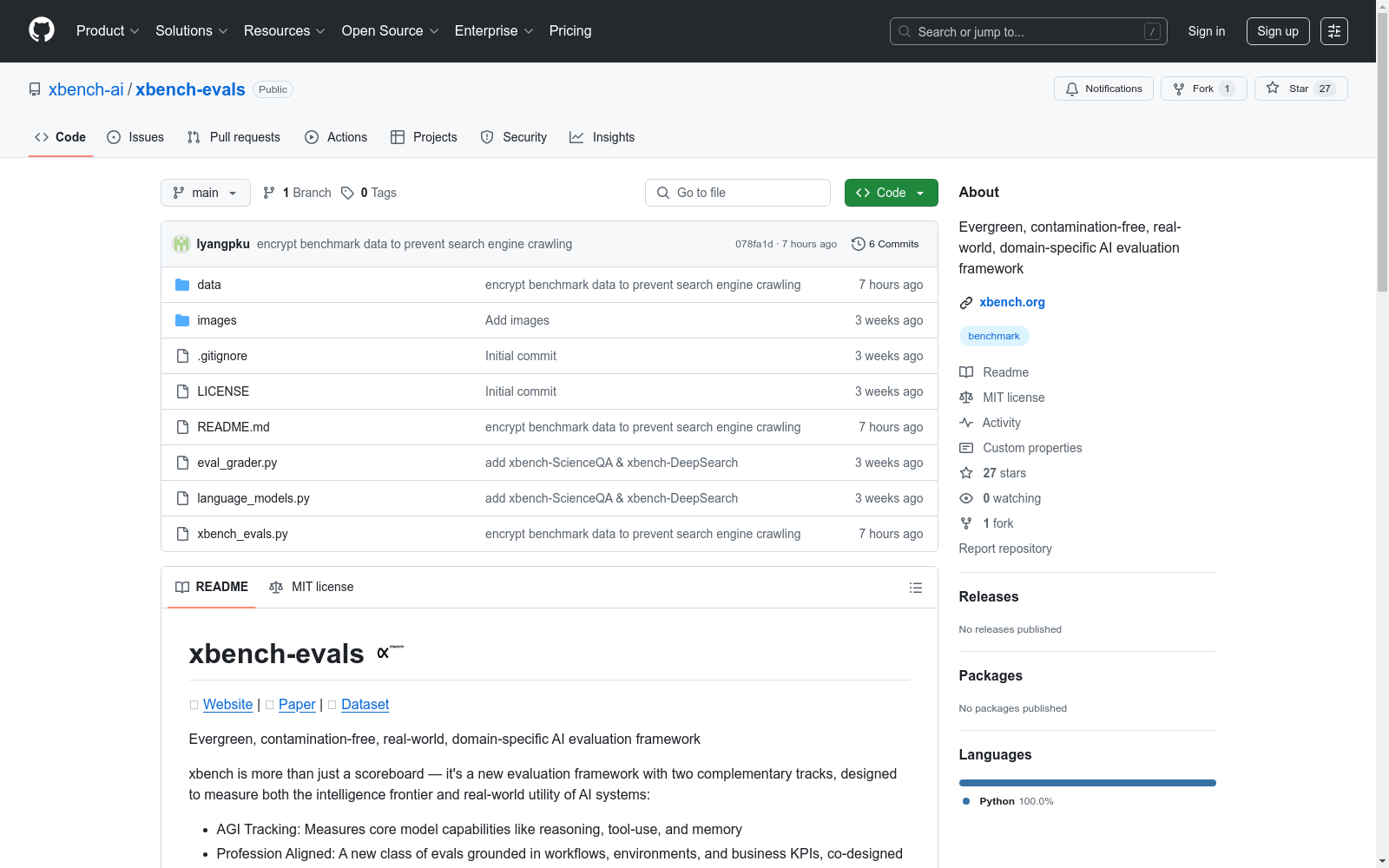This screenshot has height=868, width=1389.
Task: Visit the xbench.org link
Action: point(1012,302)
